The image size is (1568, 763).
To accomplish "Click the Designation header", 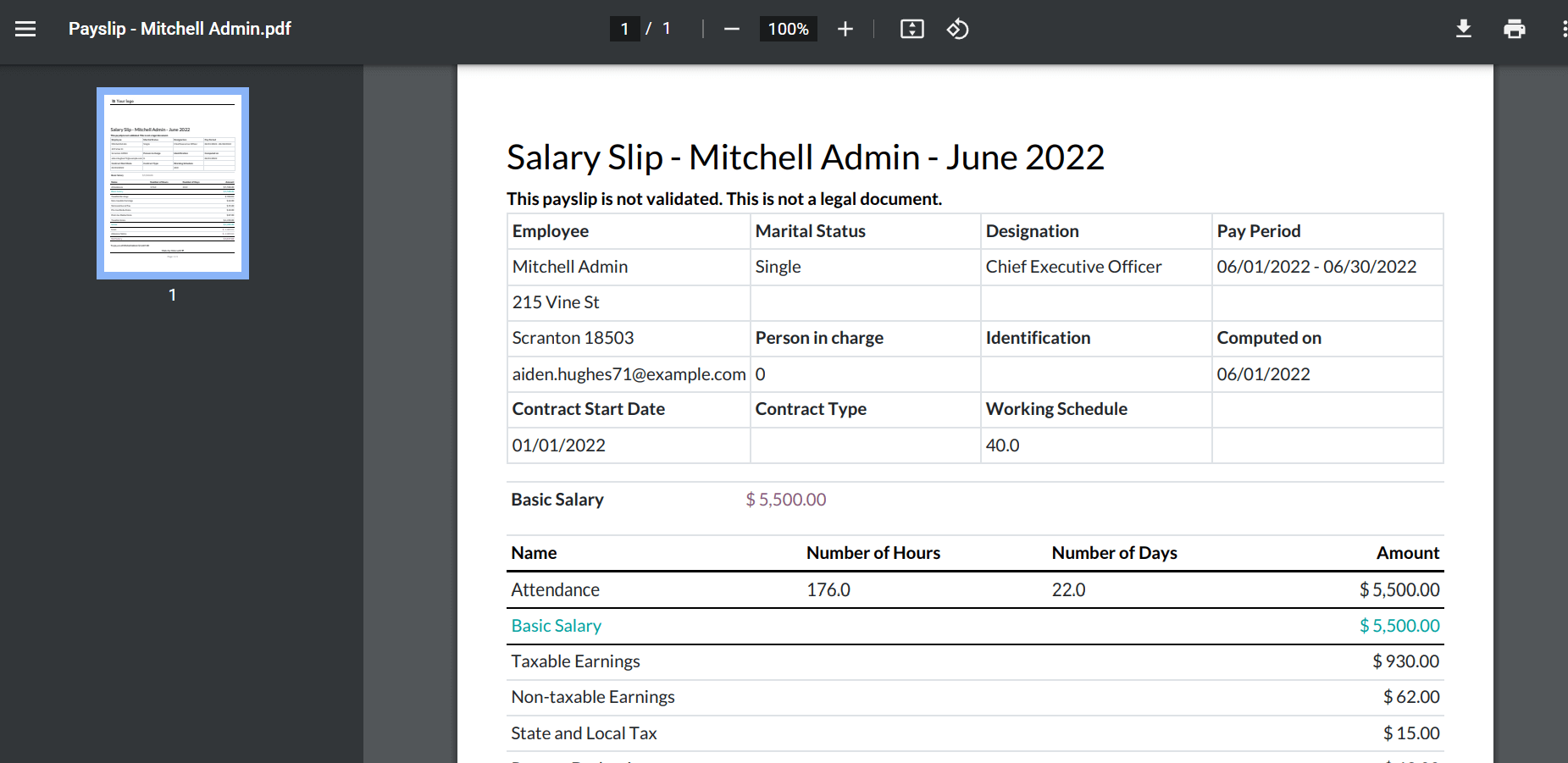I will coord(1032,231).
